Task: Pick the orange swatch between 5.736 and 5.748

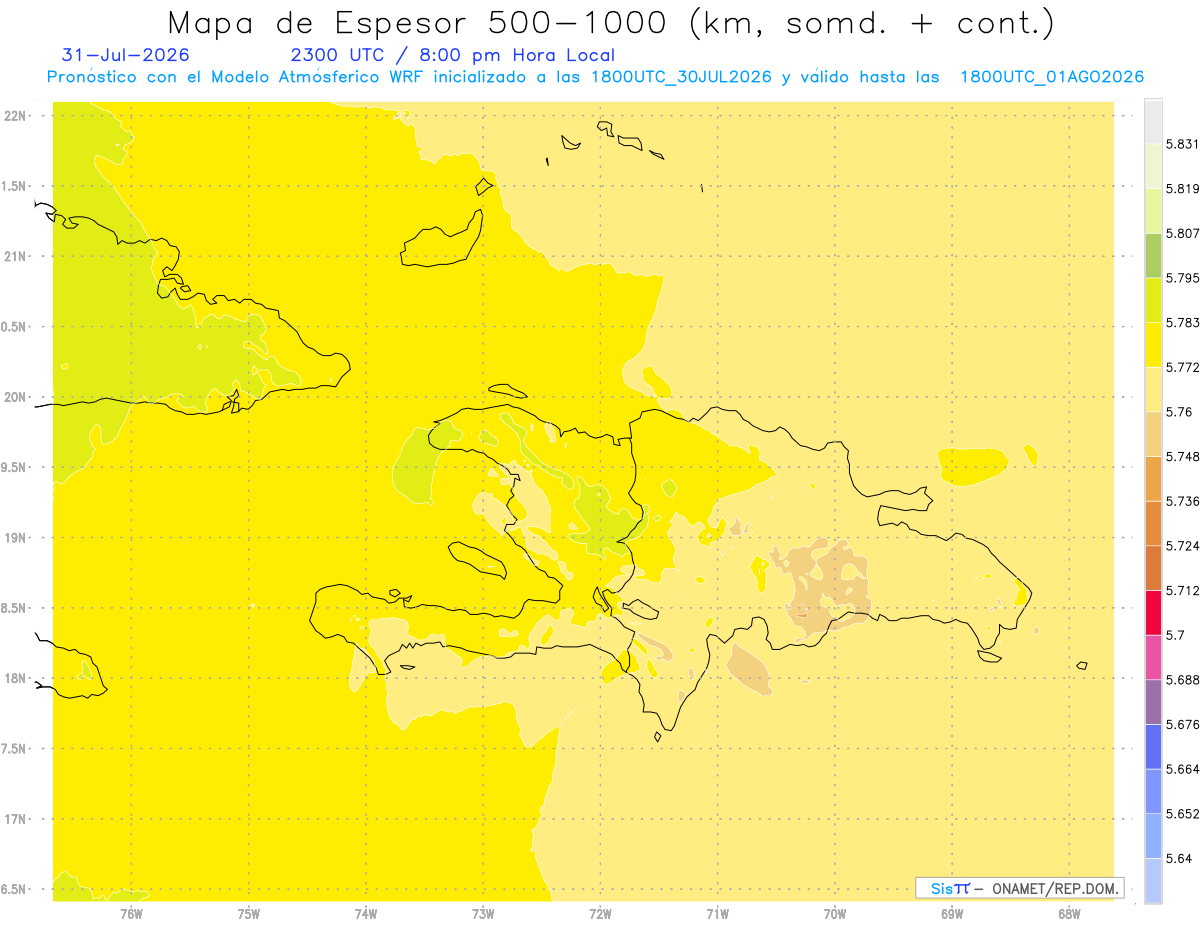Action: (x=1153, y=479)
